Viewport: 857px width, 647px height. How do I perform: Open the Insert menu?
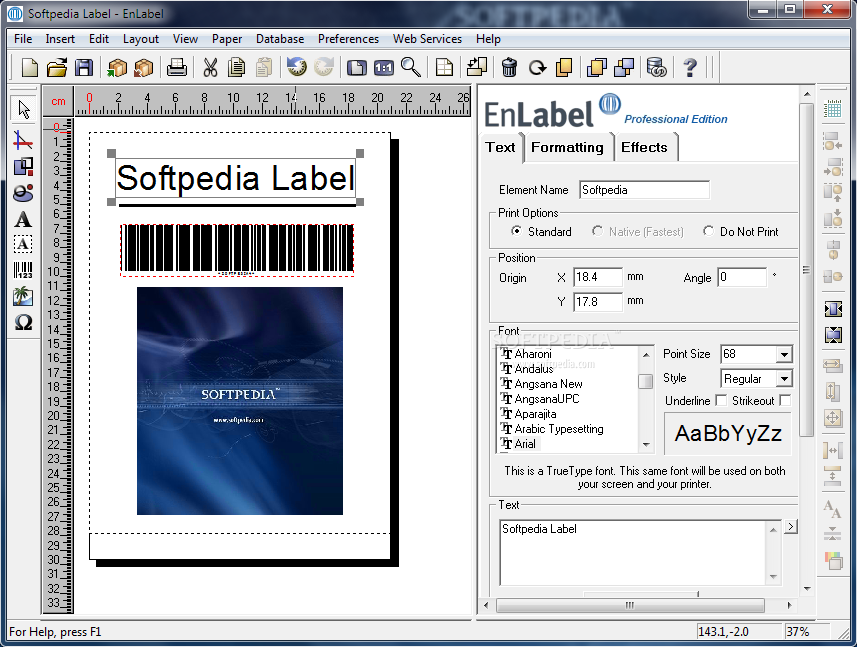60,39
